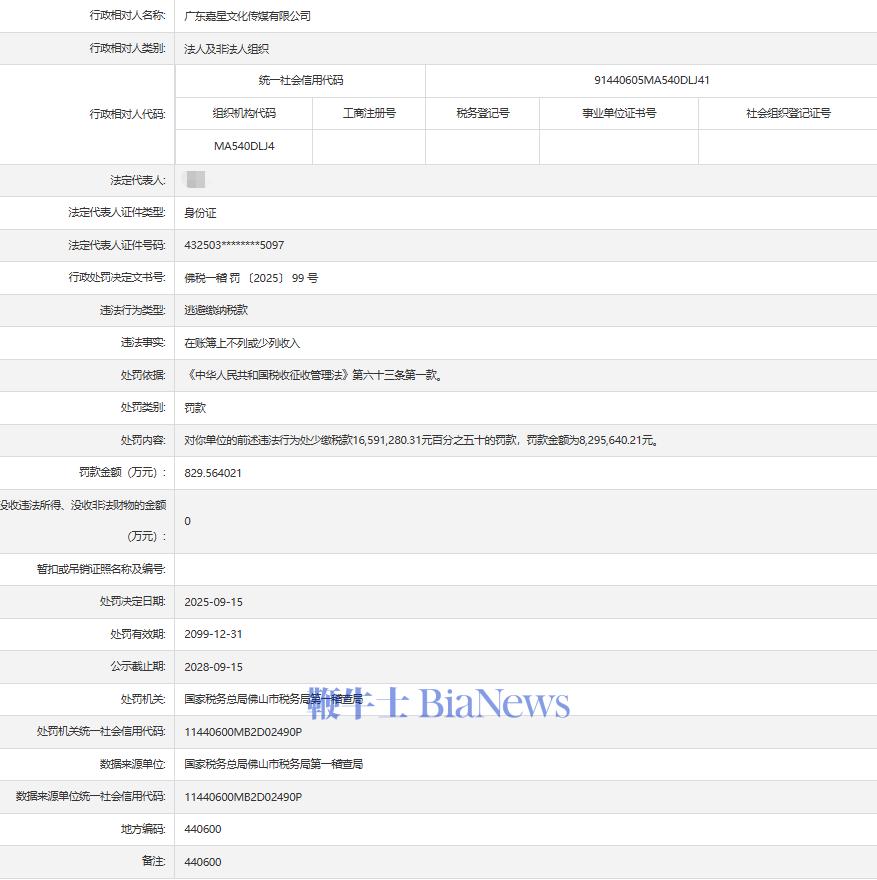877x880 pixels.
Task: Click the 社会组织登记证号 column header
Action: (x=788, y=113)
